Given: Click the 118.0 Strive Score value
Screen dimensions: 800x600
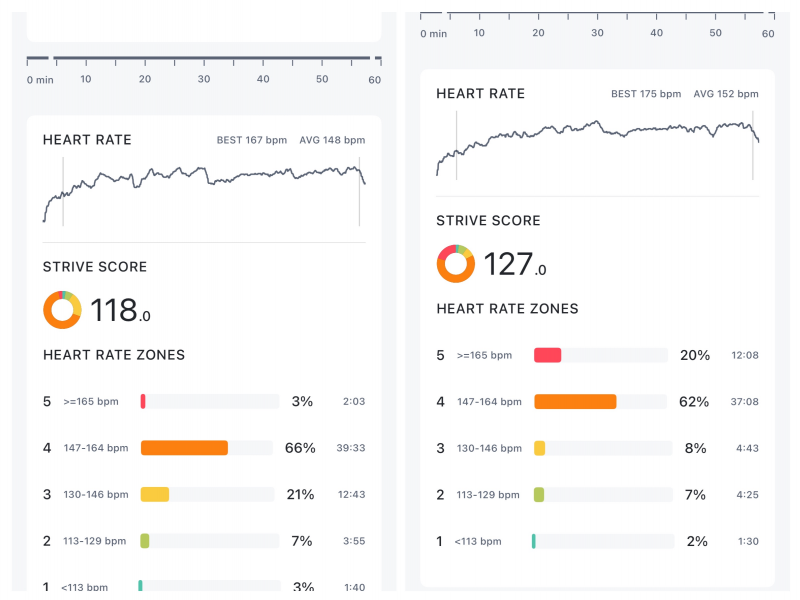Looking at the screenshot, I should click(x=120, y=310).
